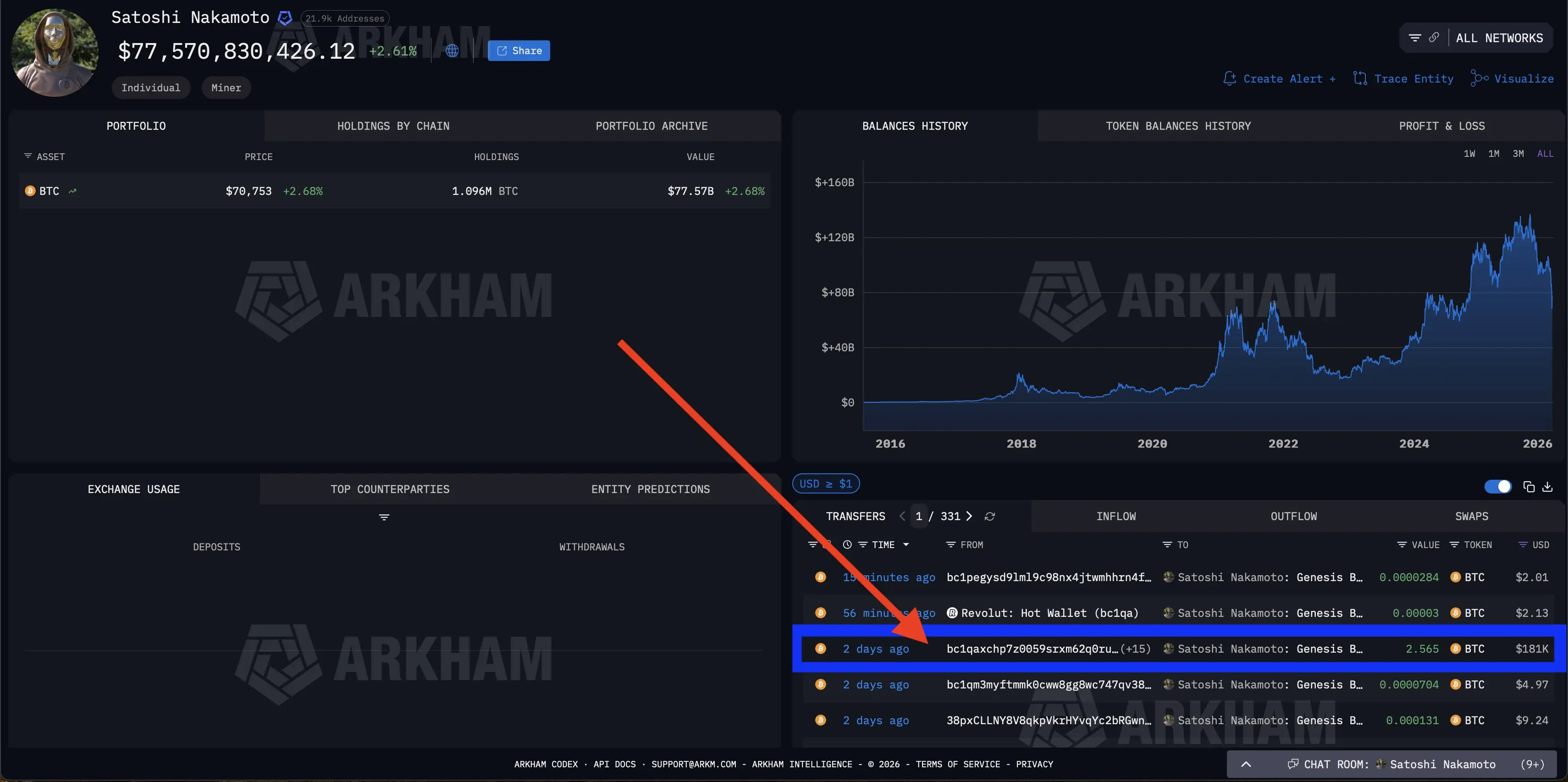Image resolution: width=1568 pixels, height=782 pixels.
Task: Open the ALL NETWORKS filter dropdown
Action: pyautogui.click(x=1499, y=38)
